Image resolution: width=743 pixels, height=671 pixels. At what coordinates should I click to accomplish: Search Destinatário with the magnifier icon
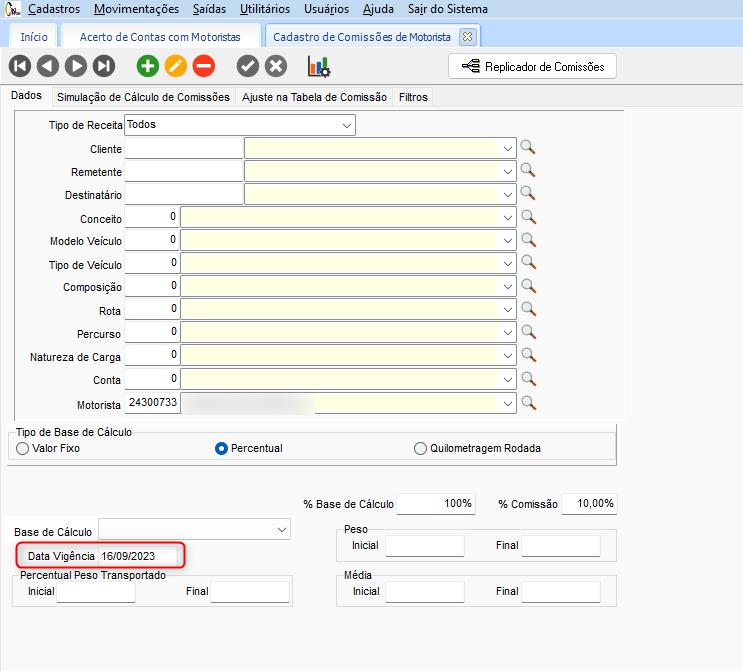[x=528, y=193]
